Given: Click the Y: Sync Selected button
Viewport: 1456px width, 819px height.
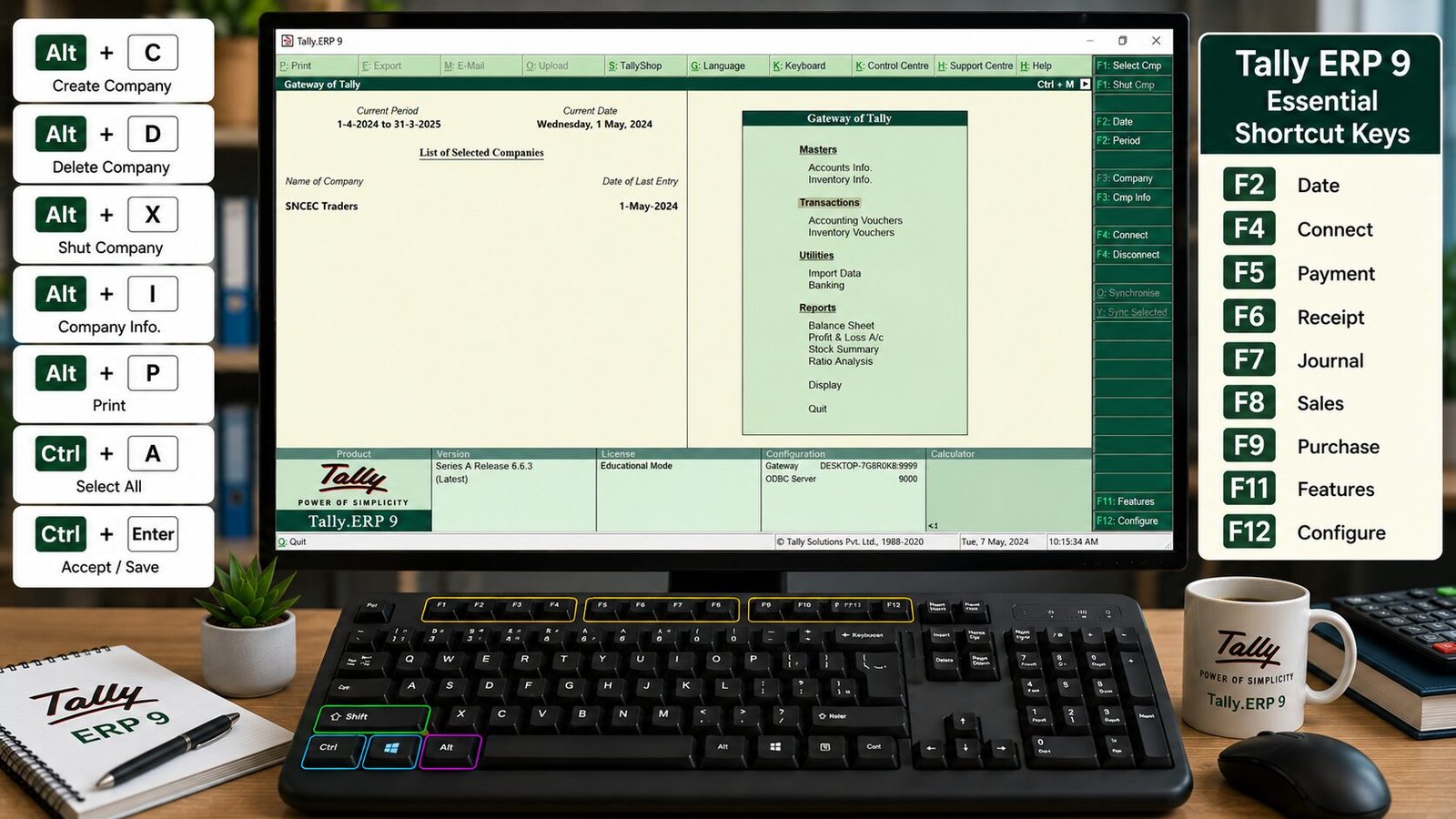Looking at the screenshot, I should point(1132,312).
